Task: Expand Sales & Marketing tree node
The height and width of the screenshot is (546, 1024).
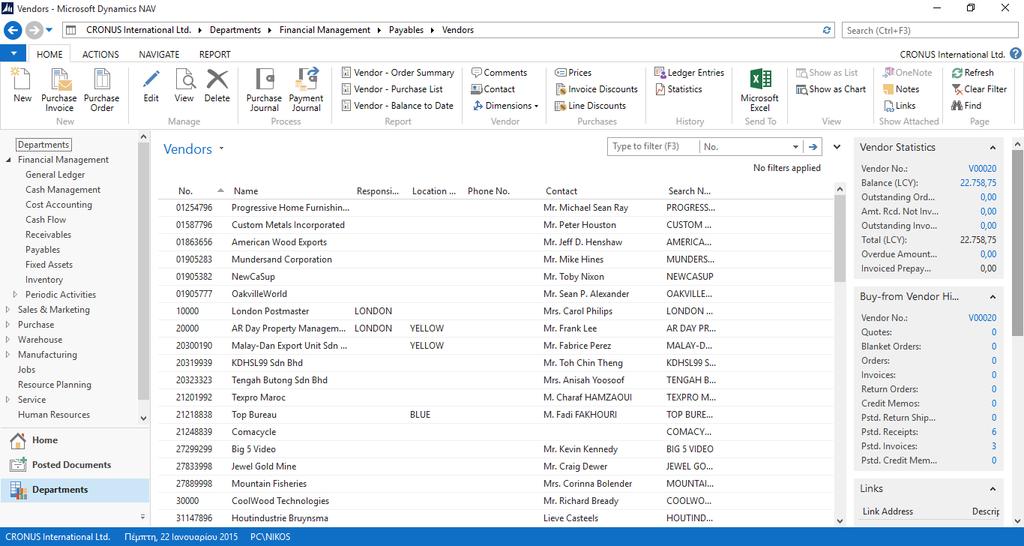Action: tap(8, 310)
